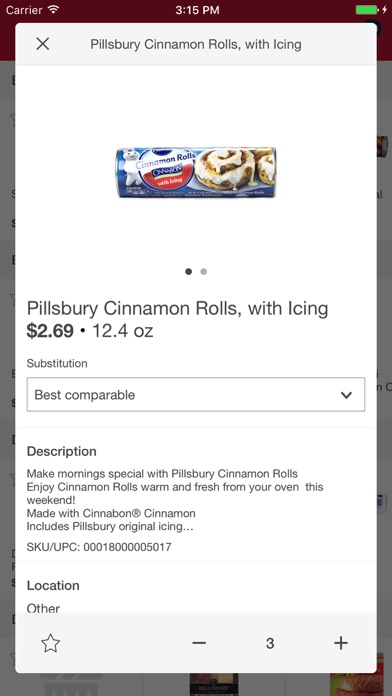
Task: Tap the Description section heading
Action: pyautogui.click(x=62, y=451)
